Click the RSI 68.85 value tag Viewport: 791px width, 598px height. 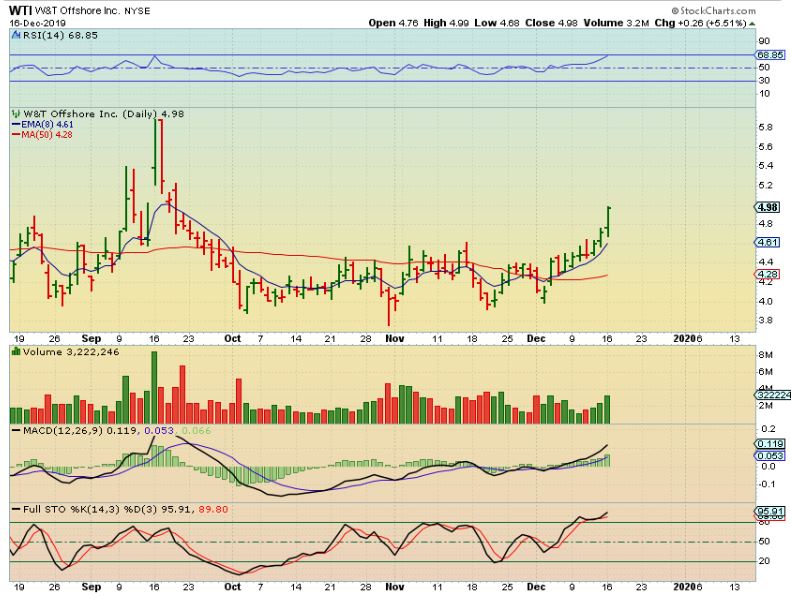770,55
